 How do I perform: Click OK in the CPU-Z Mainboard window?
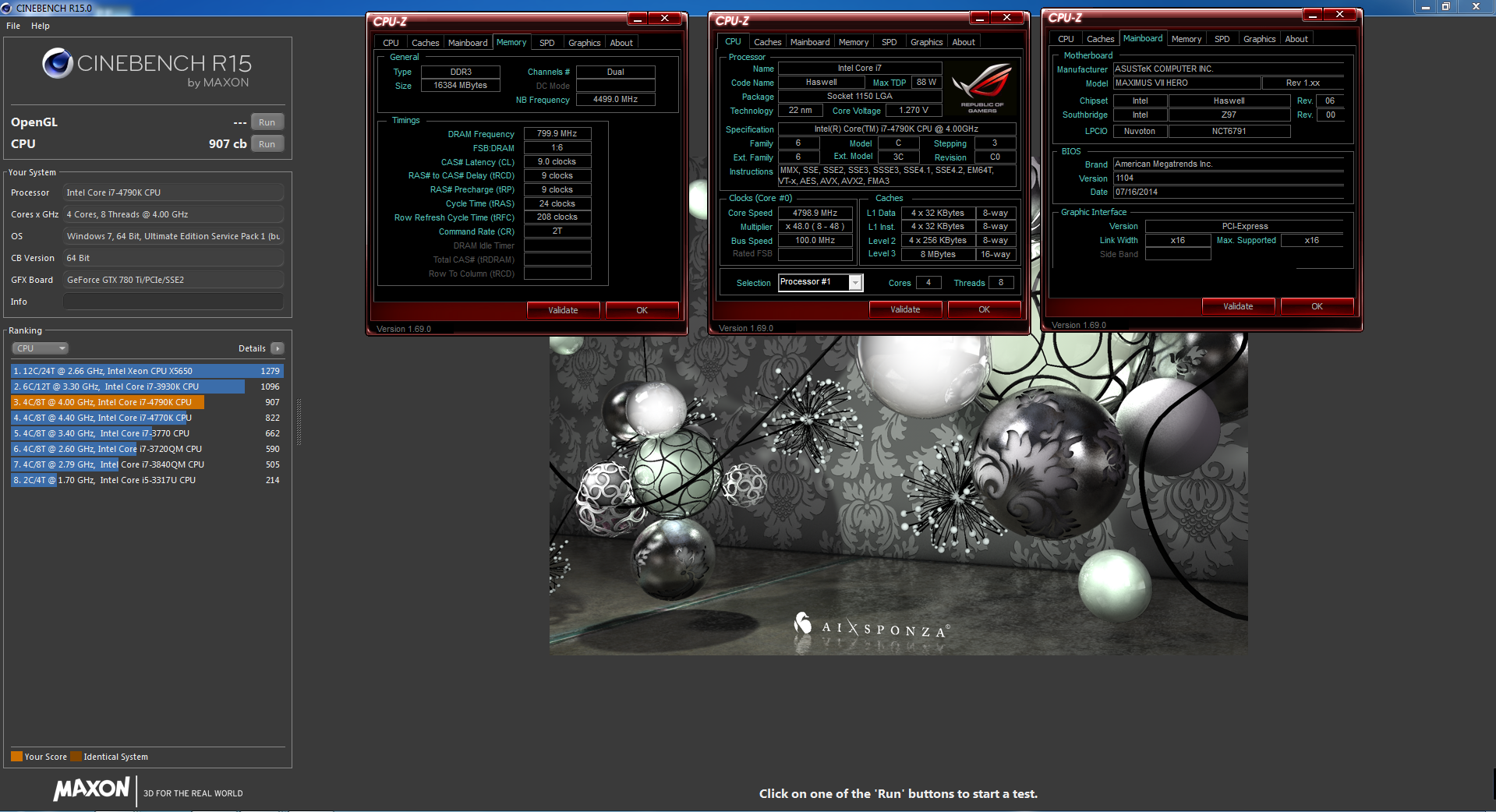tap(1317, 306)
